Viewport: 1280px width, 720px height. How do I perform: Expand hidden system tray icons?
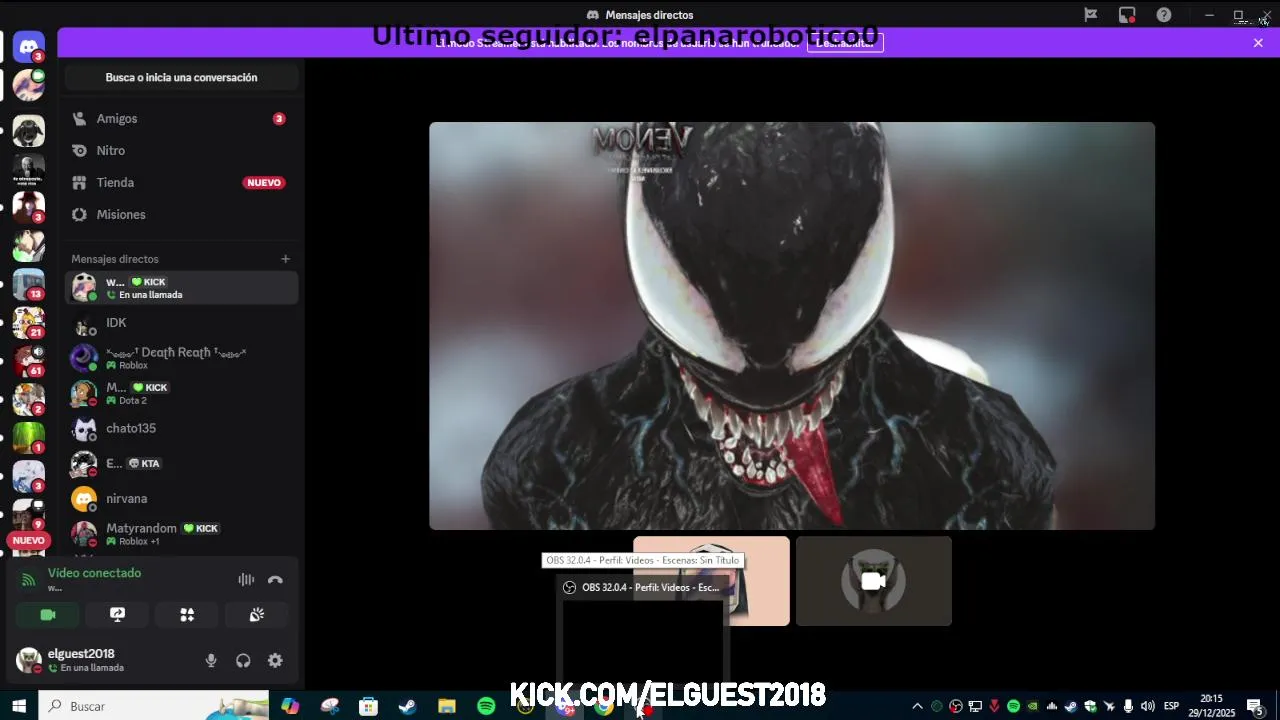[x=918, y=706]
